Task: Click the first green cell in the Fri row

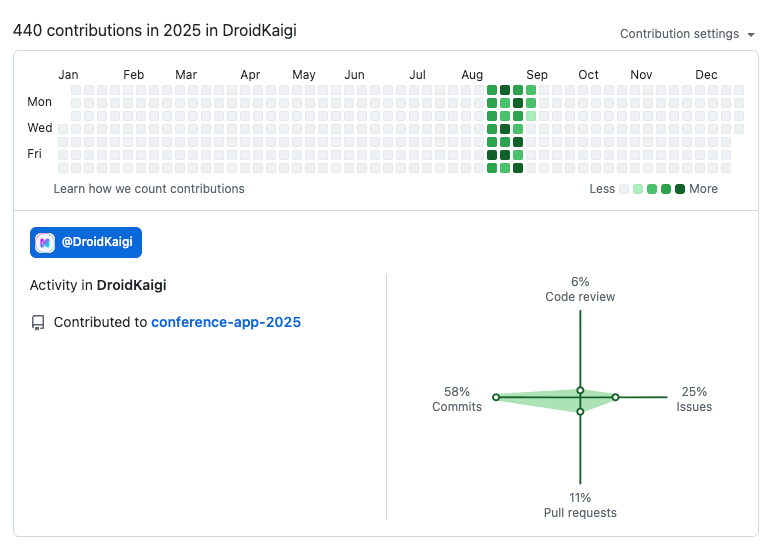Action: tap(492, 155)
